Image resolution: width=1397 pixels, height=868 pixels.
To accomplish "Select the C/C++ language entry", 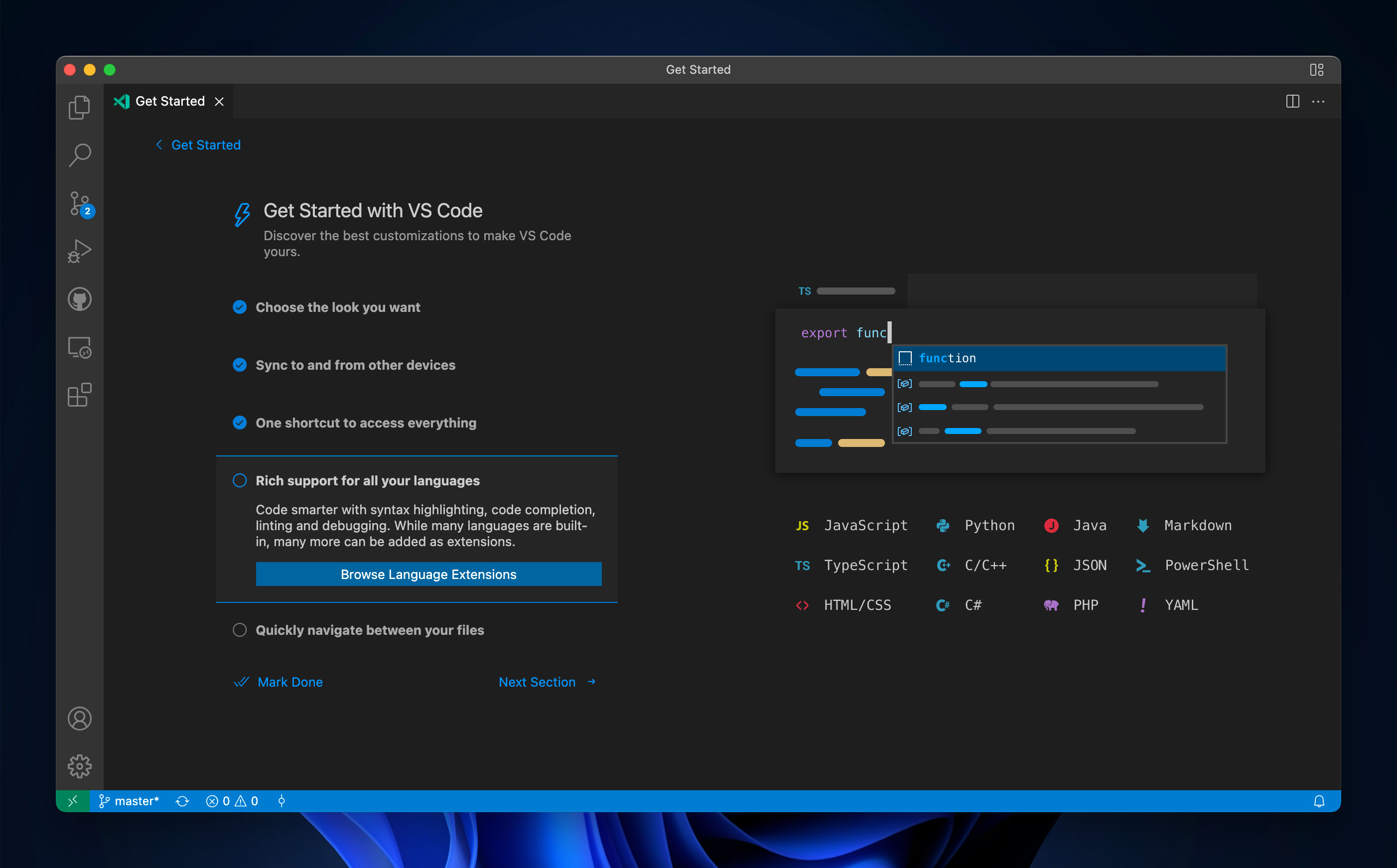I will (x=971, y=565).
